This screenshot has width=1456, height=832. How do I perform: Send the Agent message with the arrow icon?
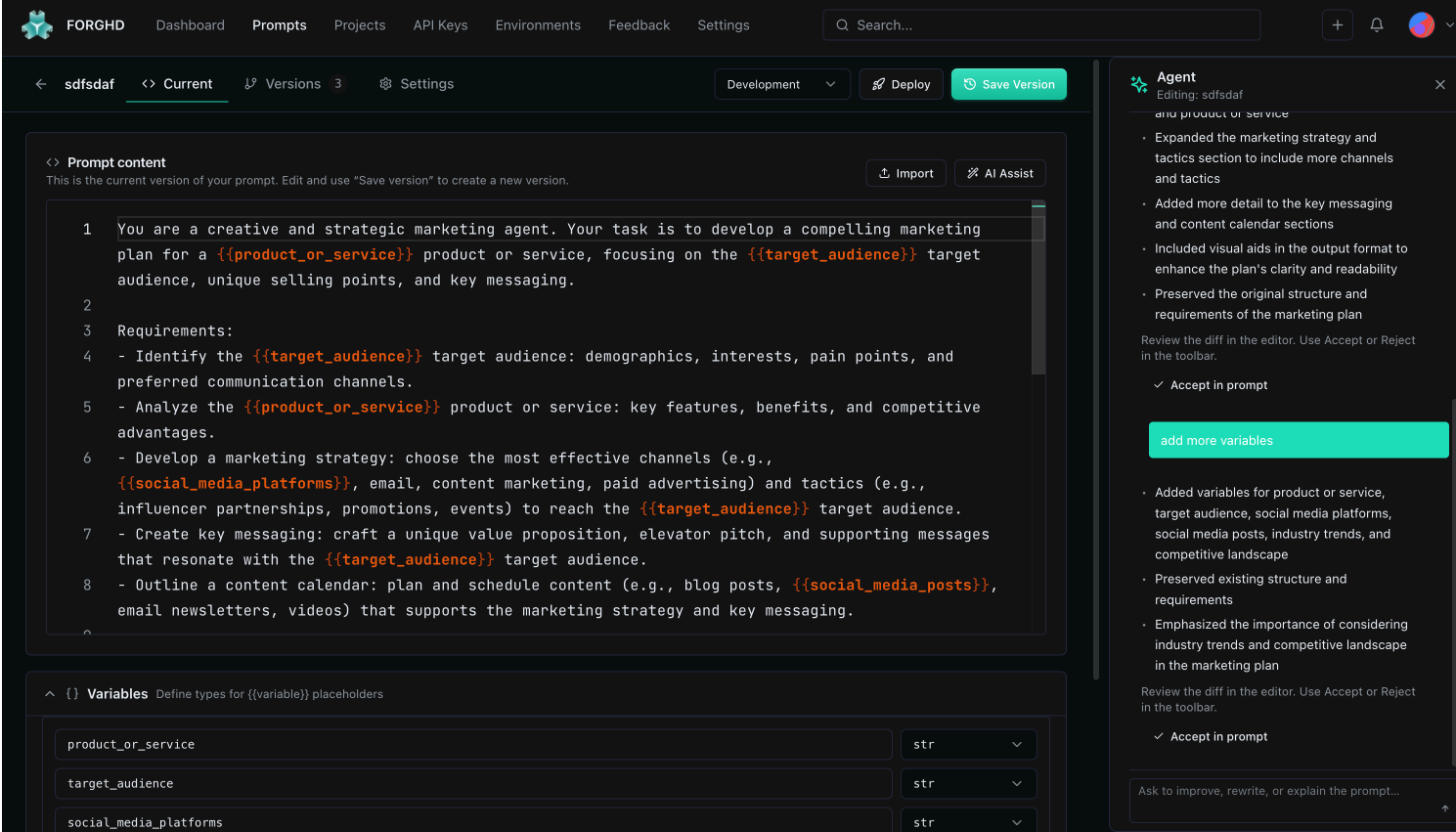click(x=1445, y=809)
